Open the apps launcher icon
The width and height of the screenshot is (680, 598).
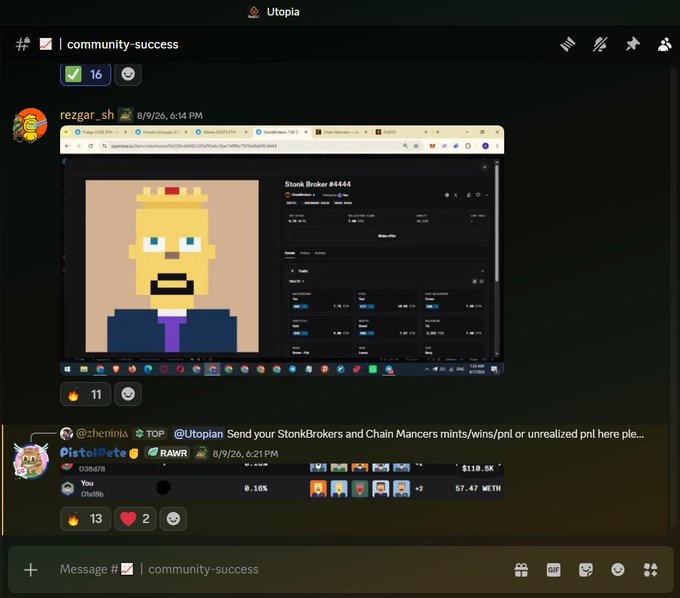tap(650, 569)
